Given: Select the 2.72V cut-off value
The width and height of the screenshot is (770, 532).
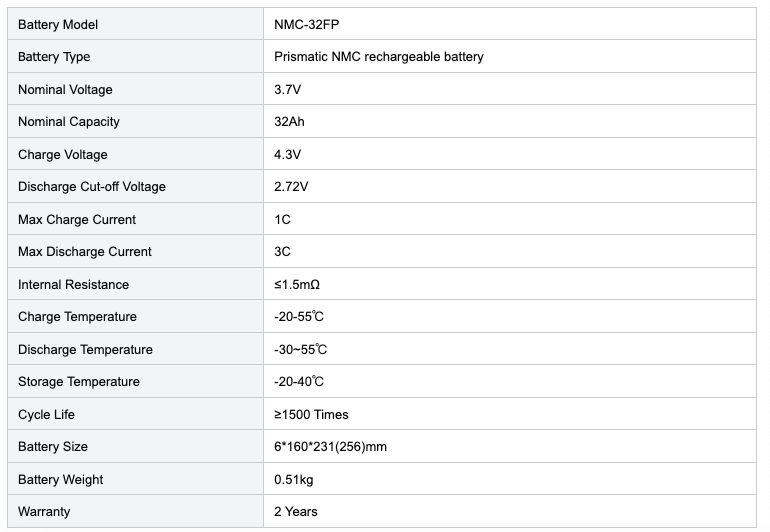Looking at the screenshot, I should [x=291, y=187].
